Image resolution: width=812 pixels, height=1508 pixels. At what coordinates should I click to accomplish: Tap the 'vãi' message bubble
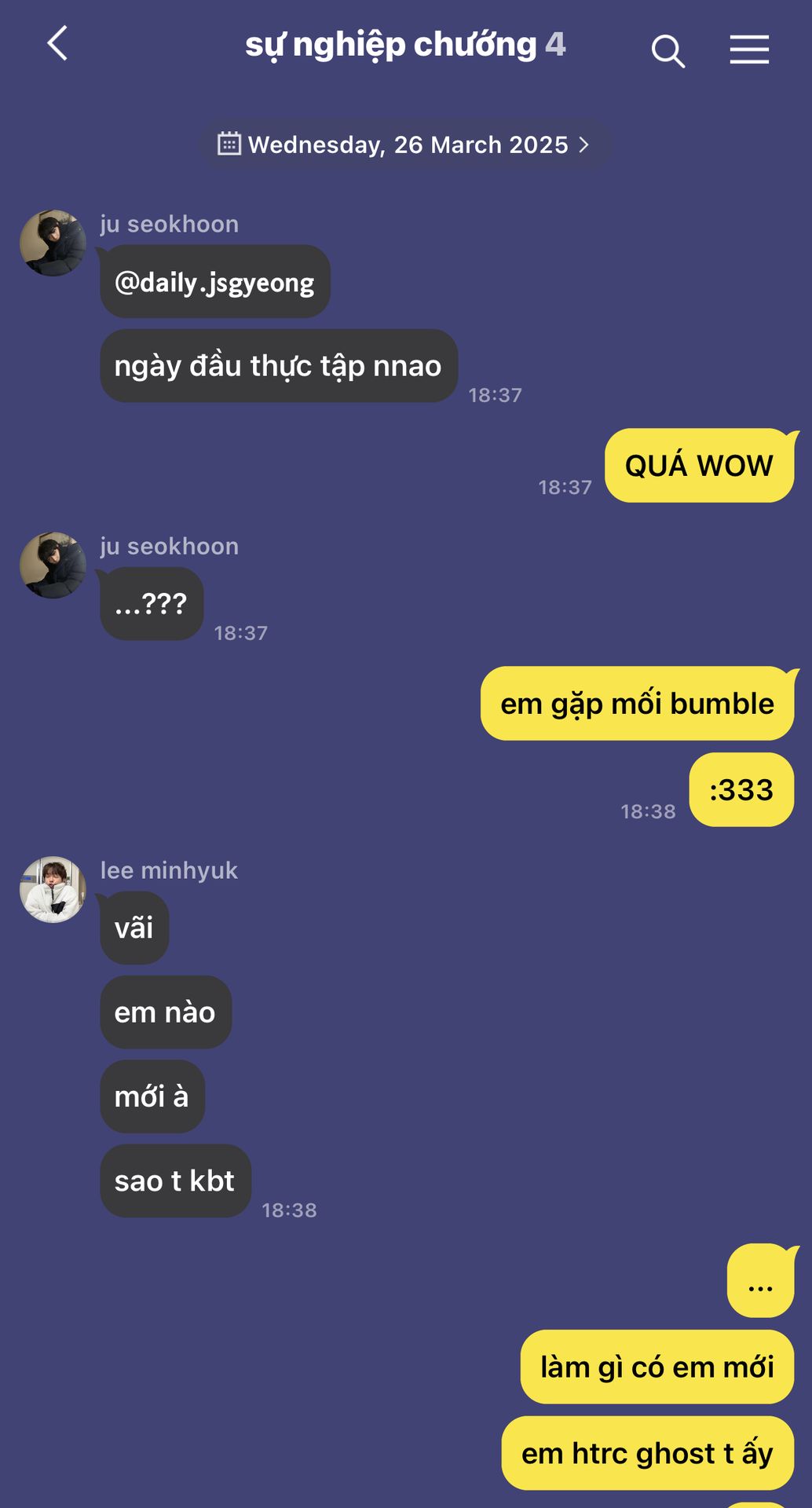click(134, 928)
